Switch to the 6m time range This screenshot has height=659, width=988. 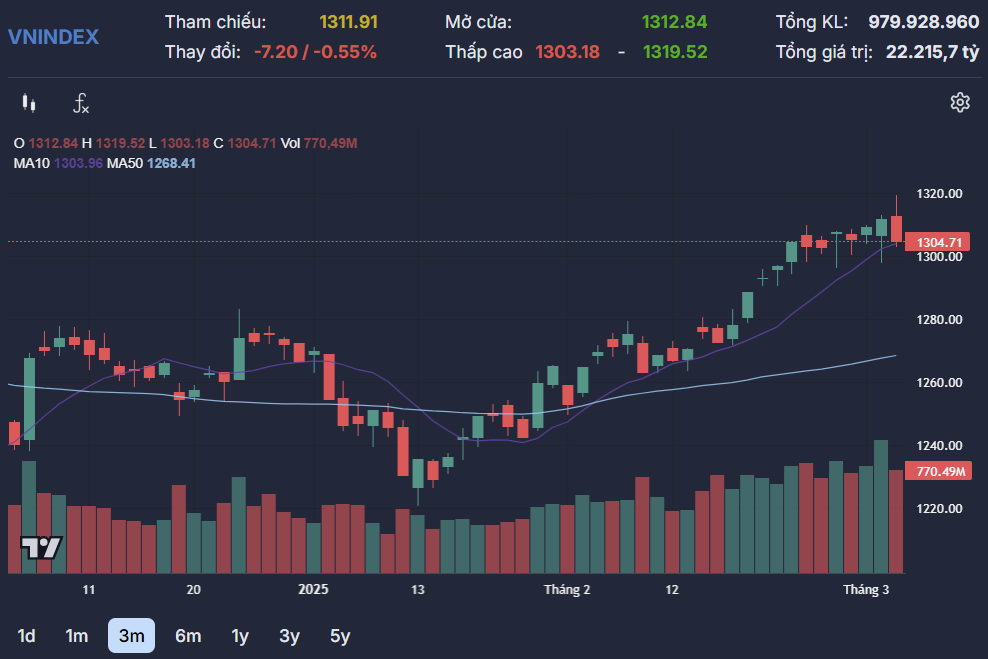click(x=188, y=636)
